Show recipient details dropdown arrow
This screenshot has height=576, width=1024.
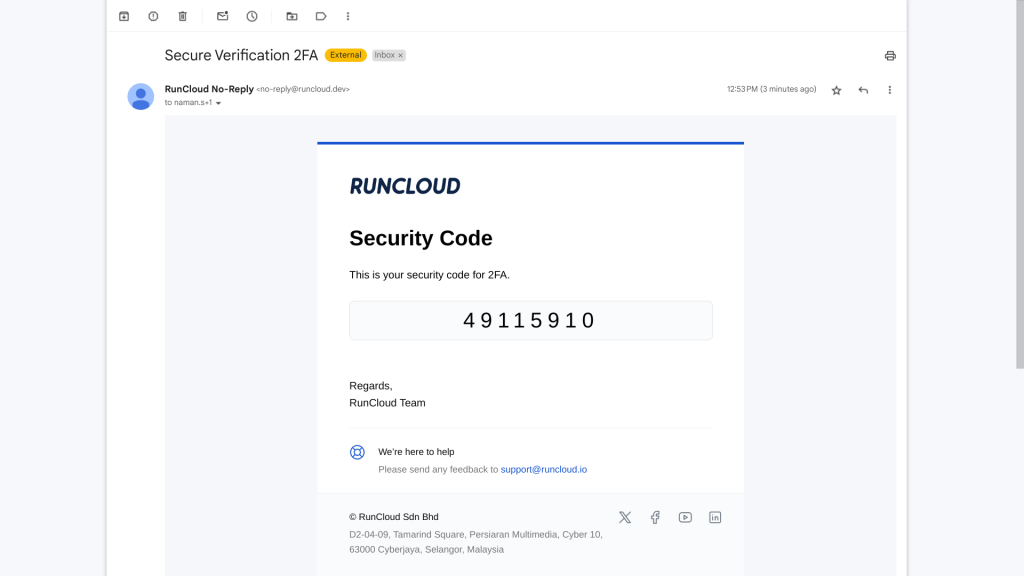coord(219,103)
